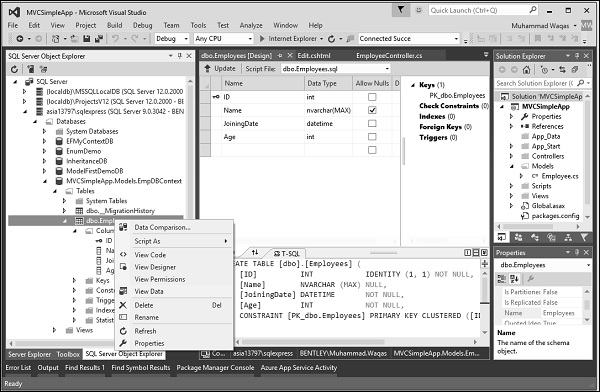Expand the EFMyContextDB database node
The width and height of the screenshot is (600, 392).
44,141
